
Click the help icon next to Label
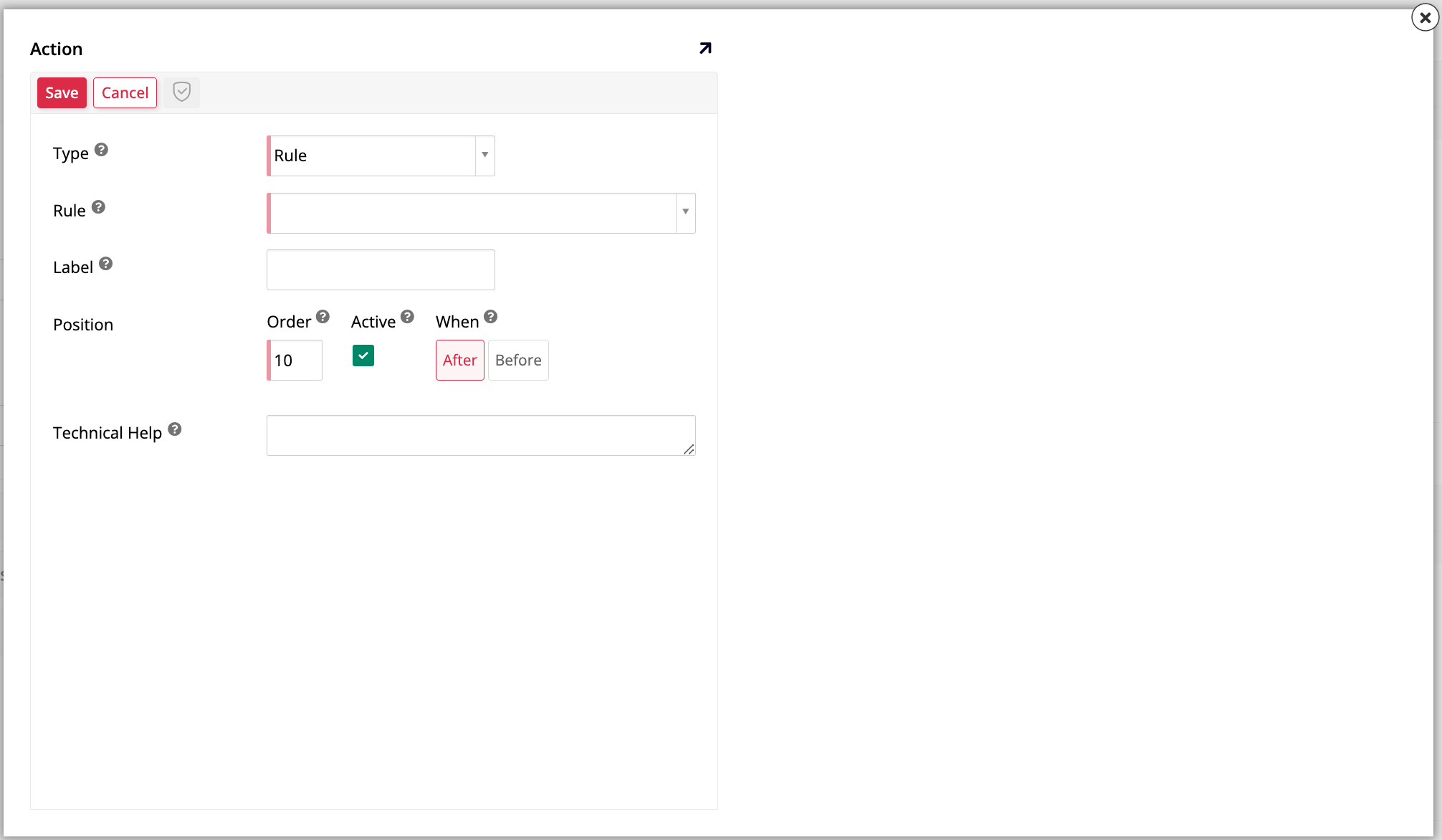click(x=106, y=262)
